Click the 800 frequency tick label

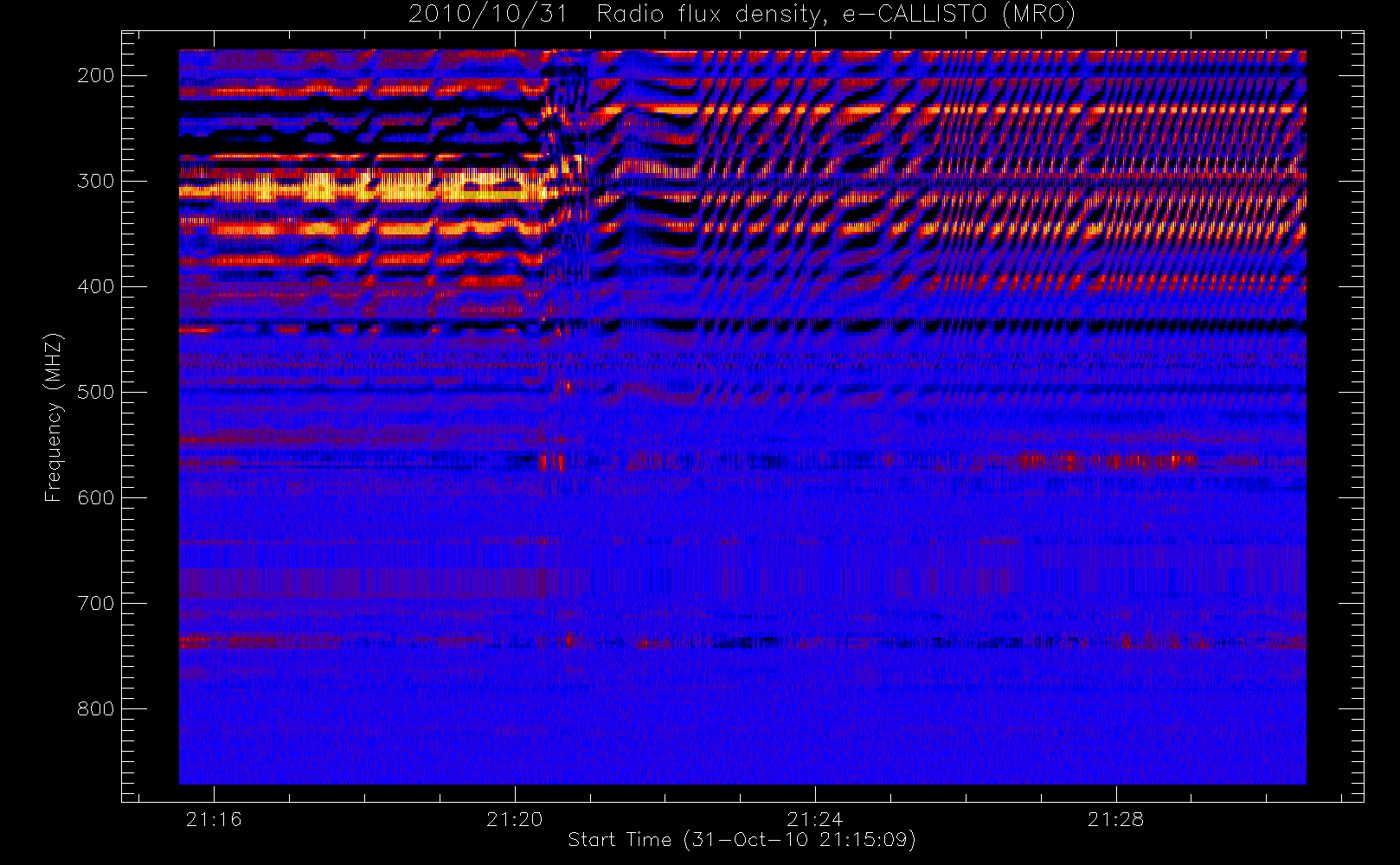pos(95,708)
